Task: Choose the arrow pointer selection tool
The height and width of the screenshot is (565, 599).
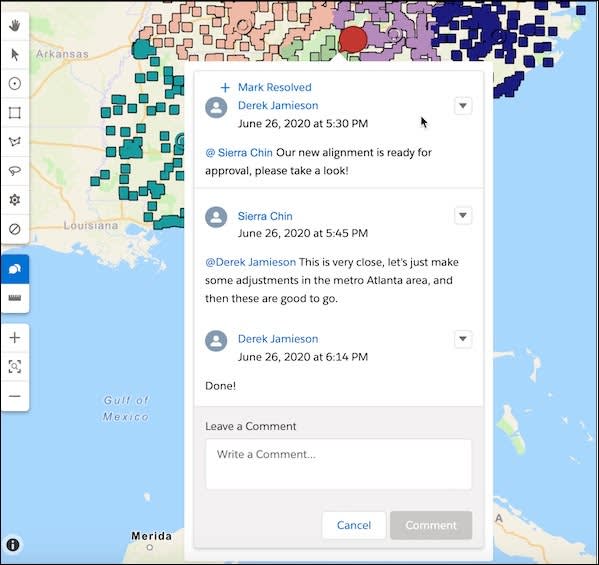Action: [x=15, y=55]
